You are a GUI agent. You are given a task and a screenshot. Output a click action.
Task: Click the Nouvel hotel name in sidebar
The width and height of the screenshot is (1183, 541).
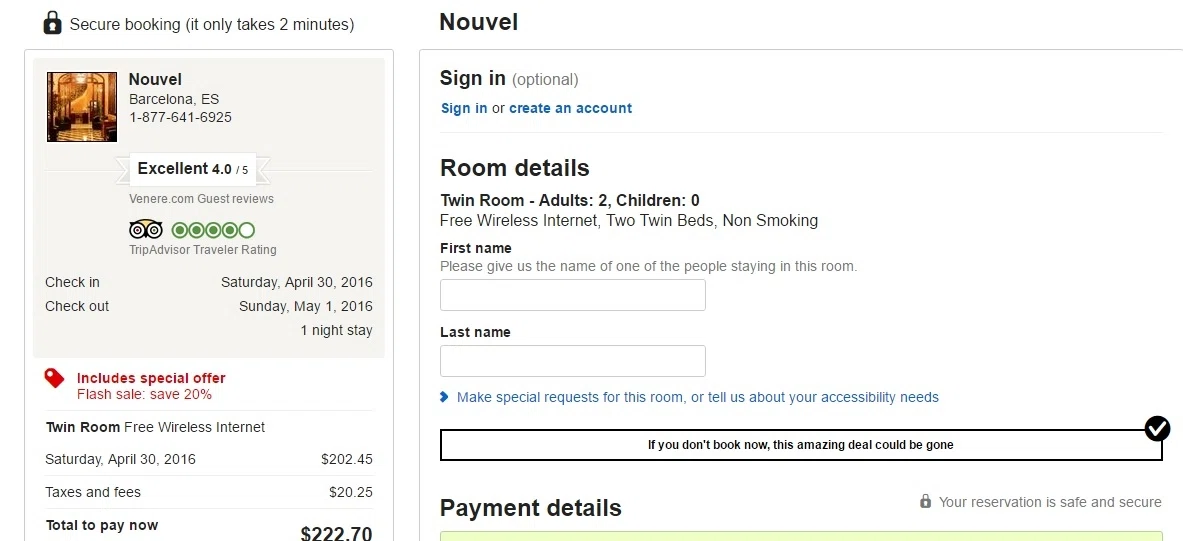[x=155, y=79]
